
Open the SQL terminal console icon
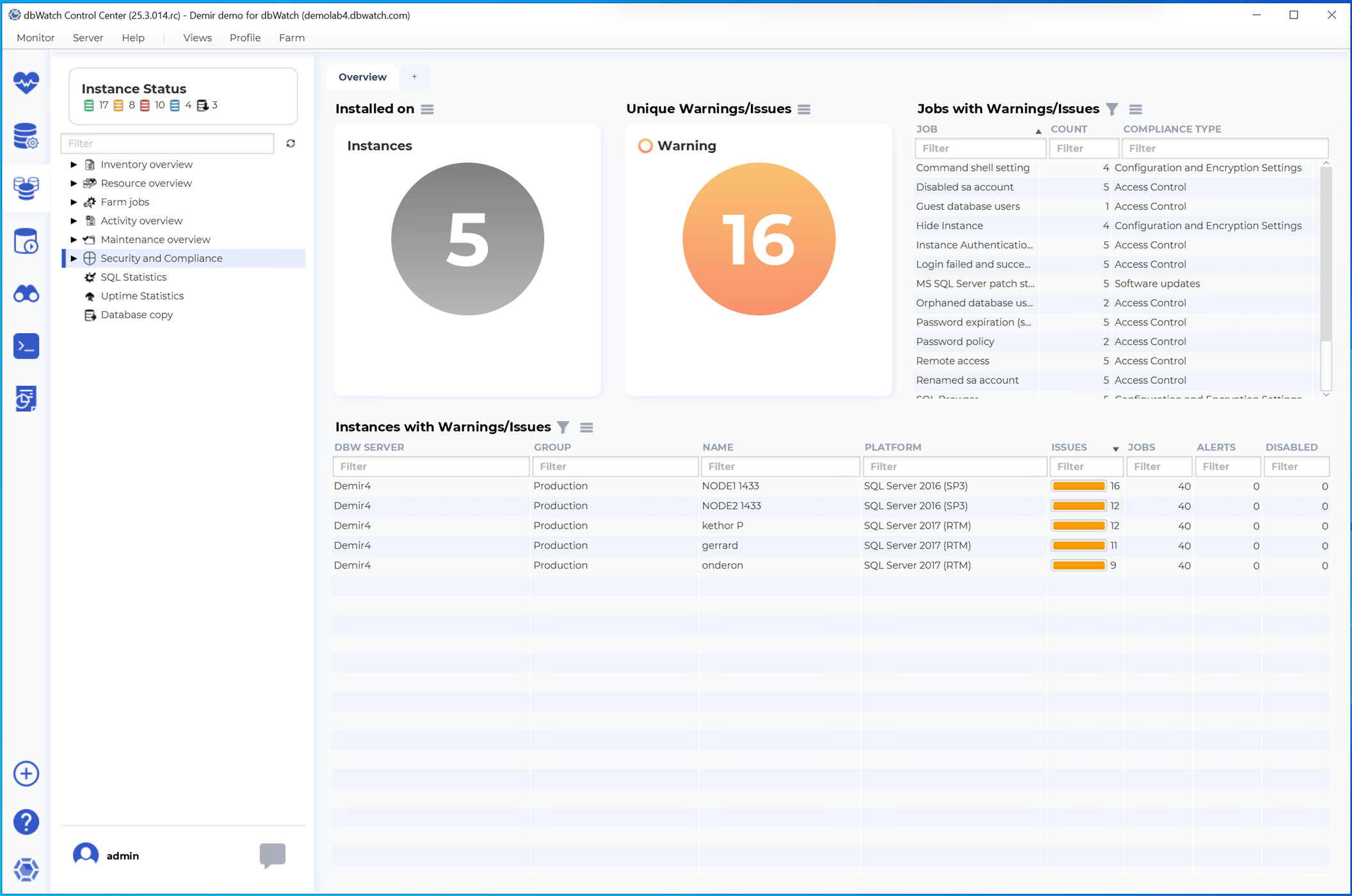click(x=26, y=346)
